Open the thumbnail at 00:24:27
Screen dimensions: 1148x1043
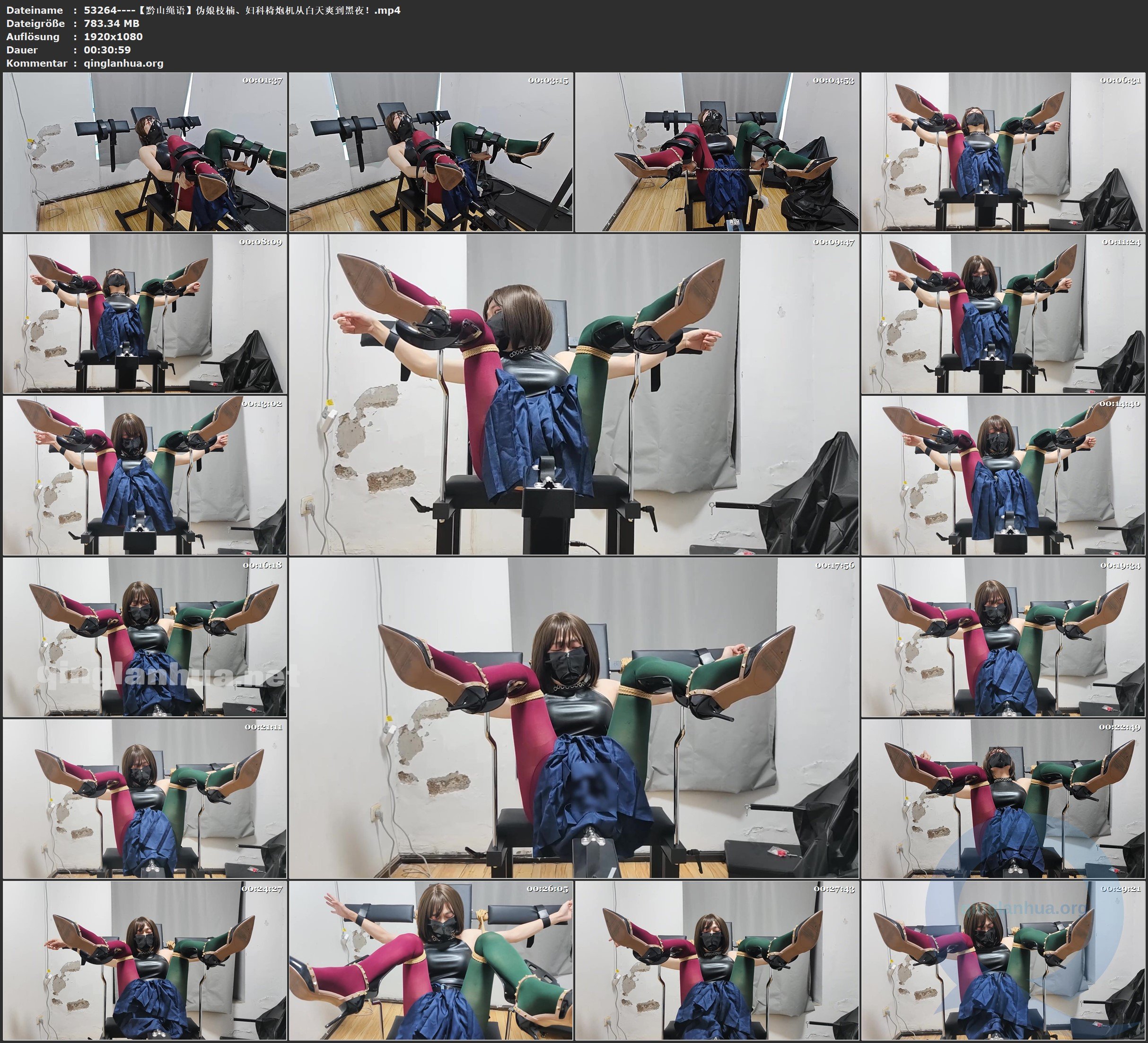point(145,960)
